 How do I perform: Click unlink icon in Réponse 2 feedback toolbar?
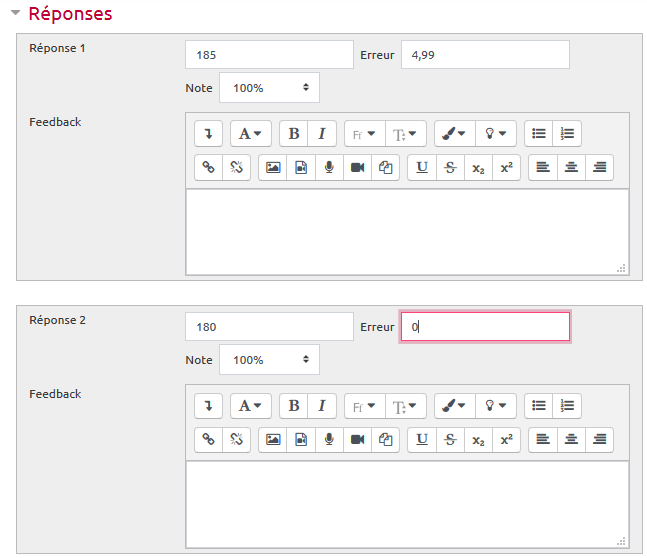pyautogui.click(x=236, y=439)
